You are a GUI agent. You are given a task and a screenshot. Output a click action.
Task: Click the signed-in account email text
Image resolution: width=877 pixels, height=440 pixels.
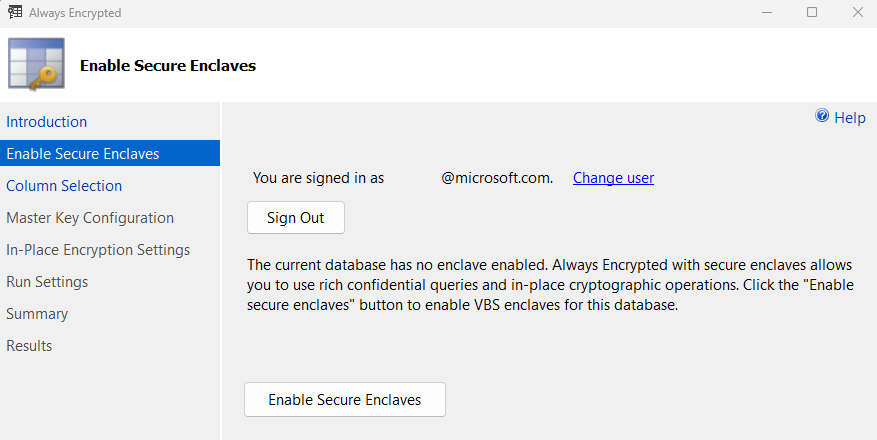tap(496, 178)
